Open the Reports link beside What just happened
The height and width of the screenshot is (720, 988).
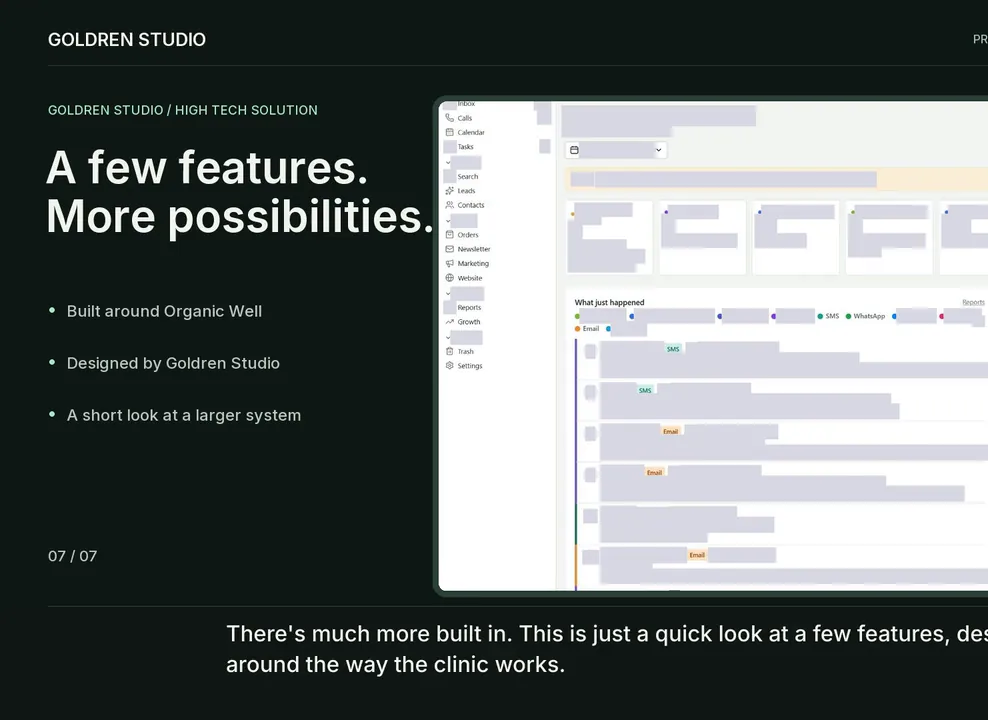coord(973,302)
